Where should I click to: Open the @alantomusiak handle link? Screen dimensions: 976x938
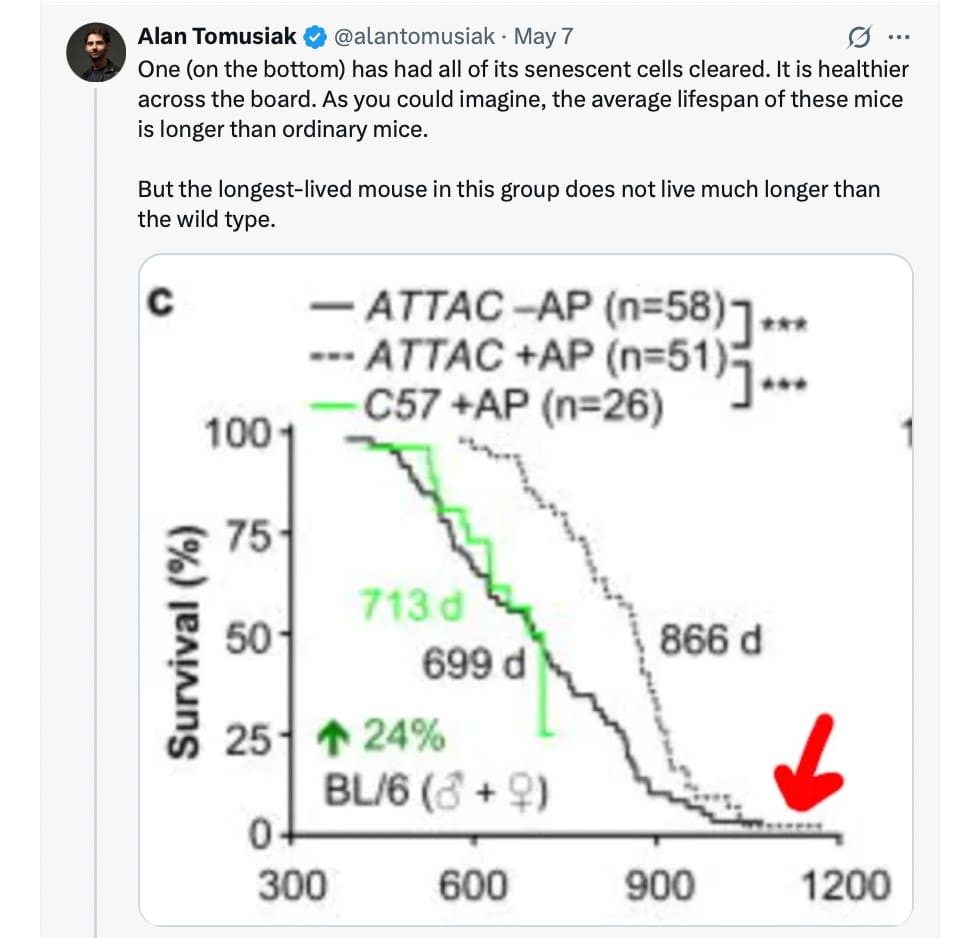click(414, 37)
